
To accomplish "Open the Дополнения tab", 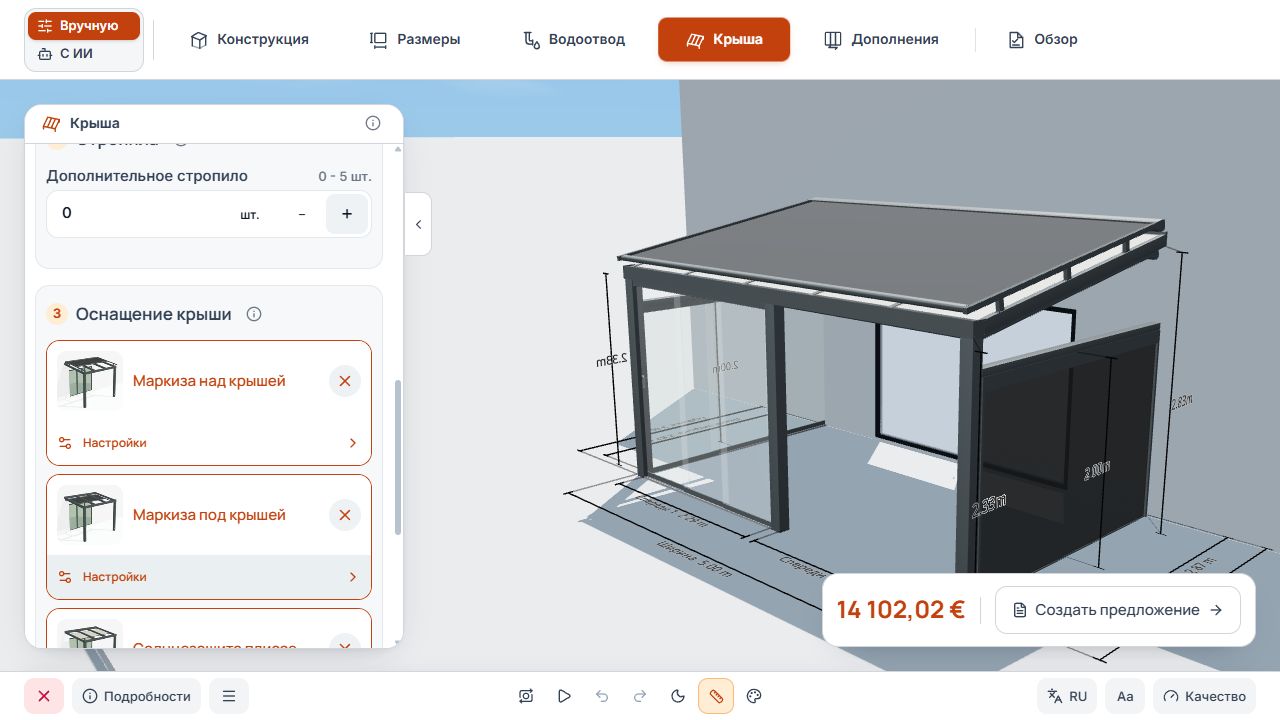I will pos(881,40).
